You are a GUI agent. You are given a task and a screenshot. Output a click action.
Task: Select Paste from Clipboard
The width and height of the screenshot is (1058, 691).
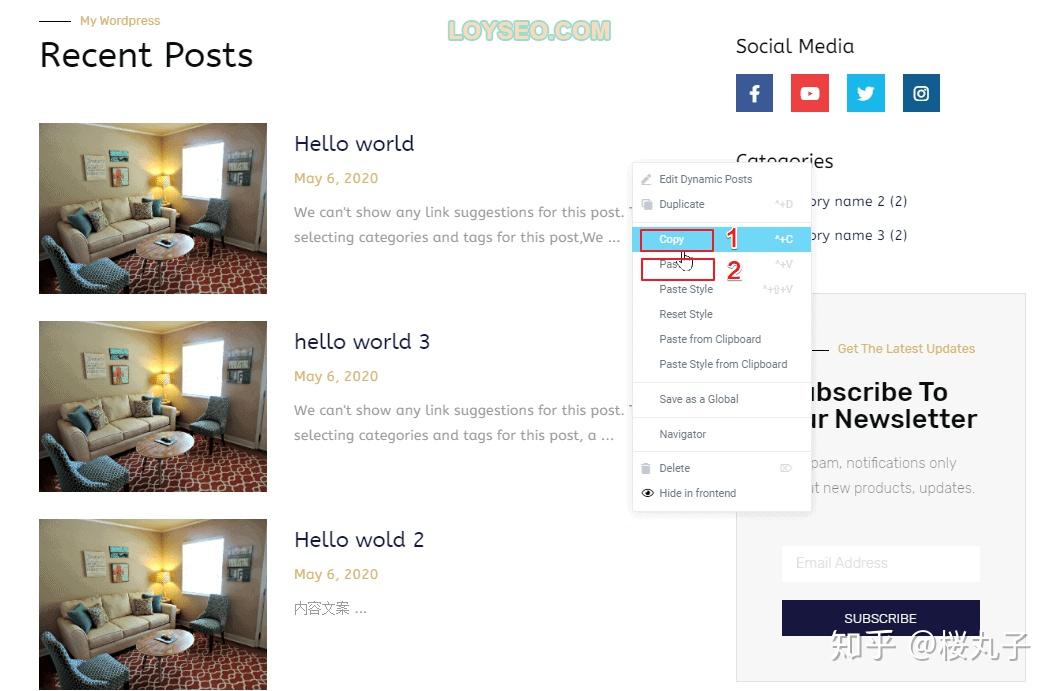(710, 339)
